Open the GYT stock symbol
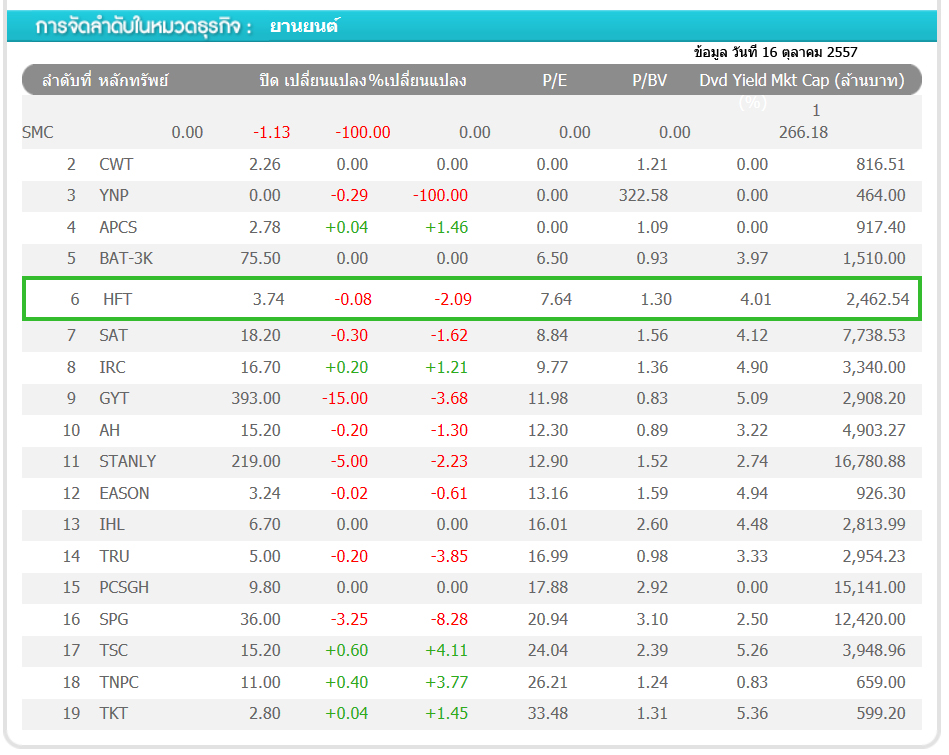The image size is (949, 755). 114,399
